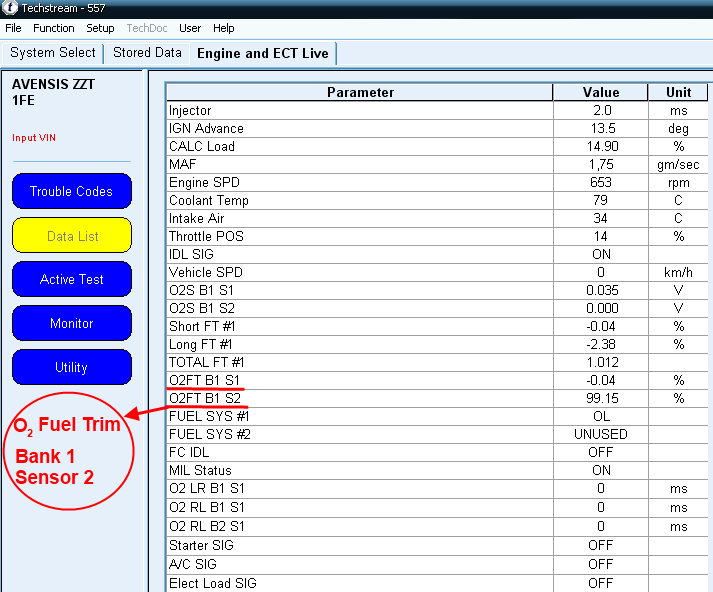
Task: Click the Value column header
Action: [x=601, y=92]
